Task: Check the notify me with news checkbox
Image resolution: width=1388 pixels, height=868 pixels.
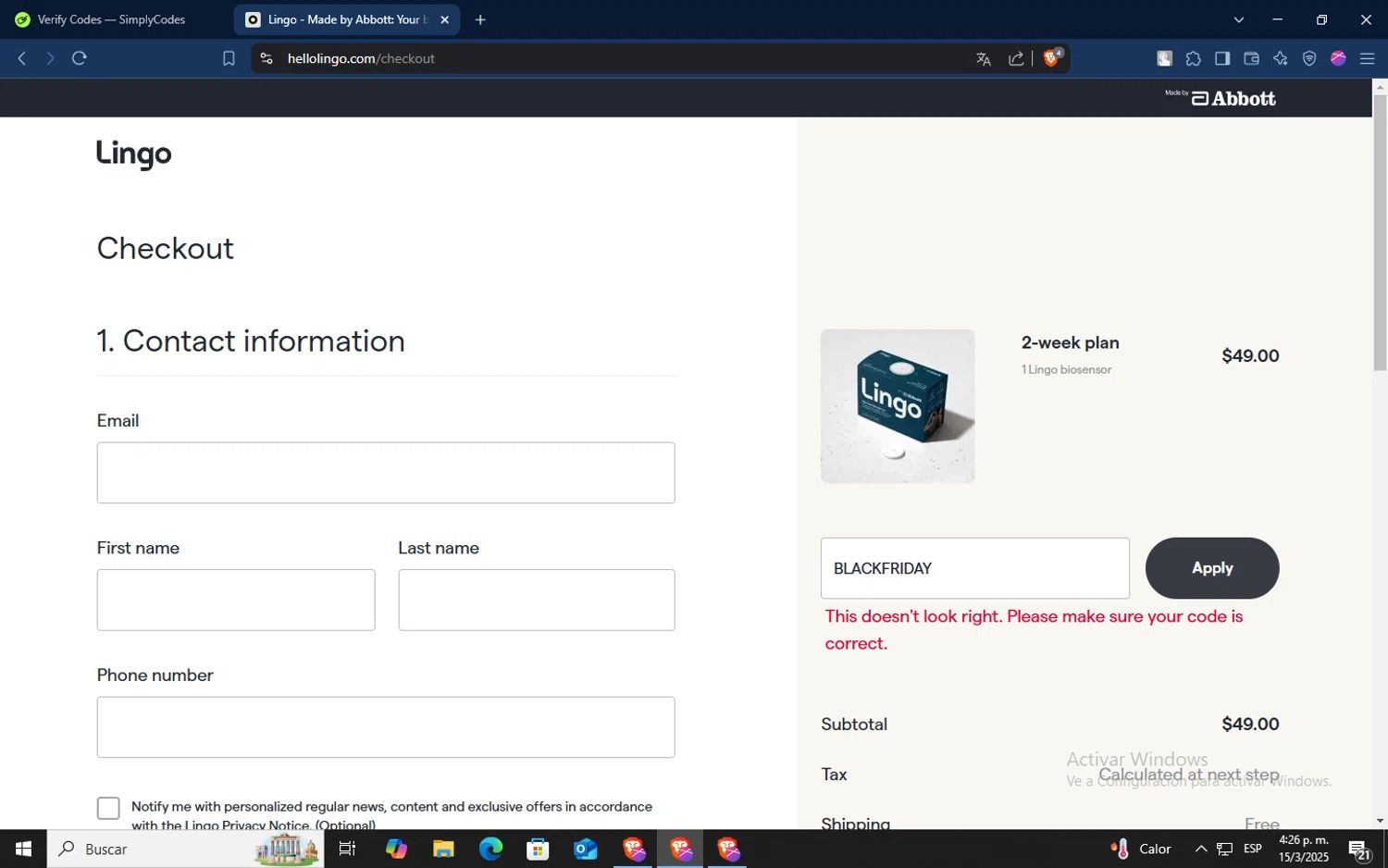Action: 108,808
